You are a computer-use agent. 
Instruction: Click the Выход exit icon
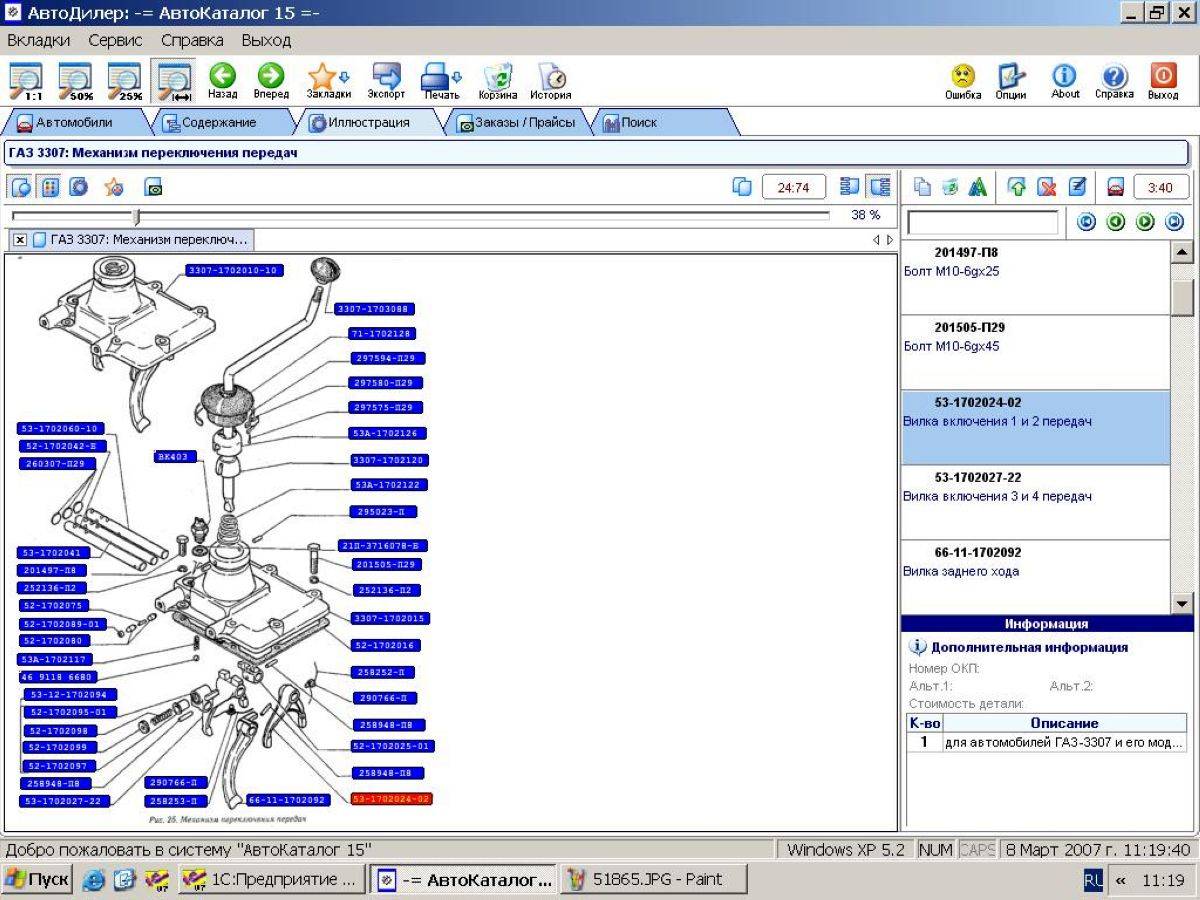pos(1163,81)
